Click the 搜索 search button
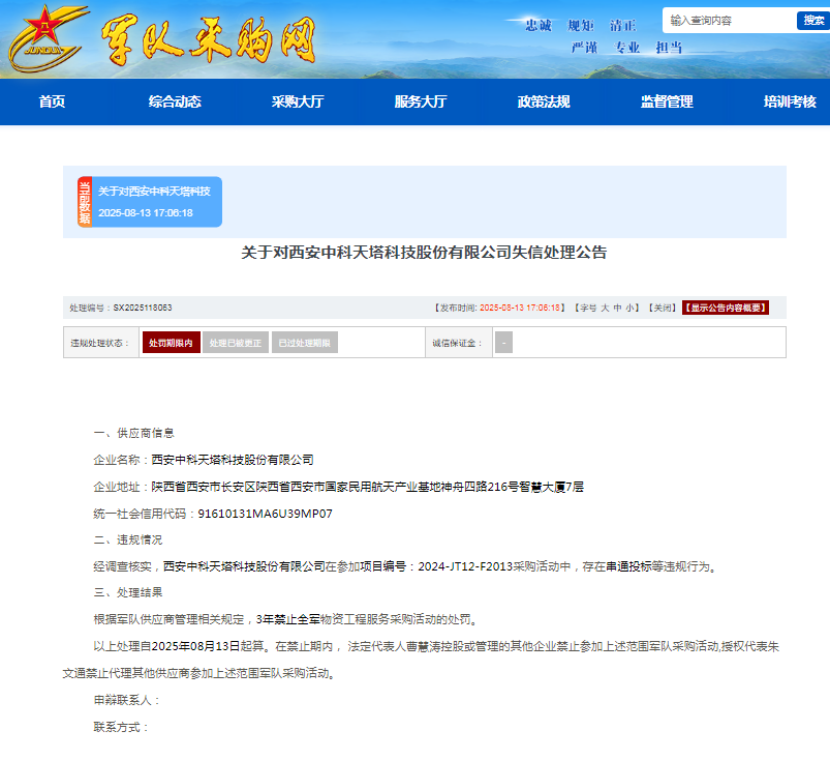The width and height of the screenshot is (830, 760). (813, 21)
